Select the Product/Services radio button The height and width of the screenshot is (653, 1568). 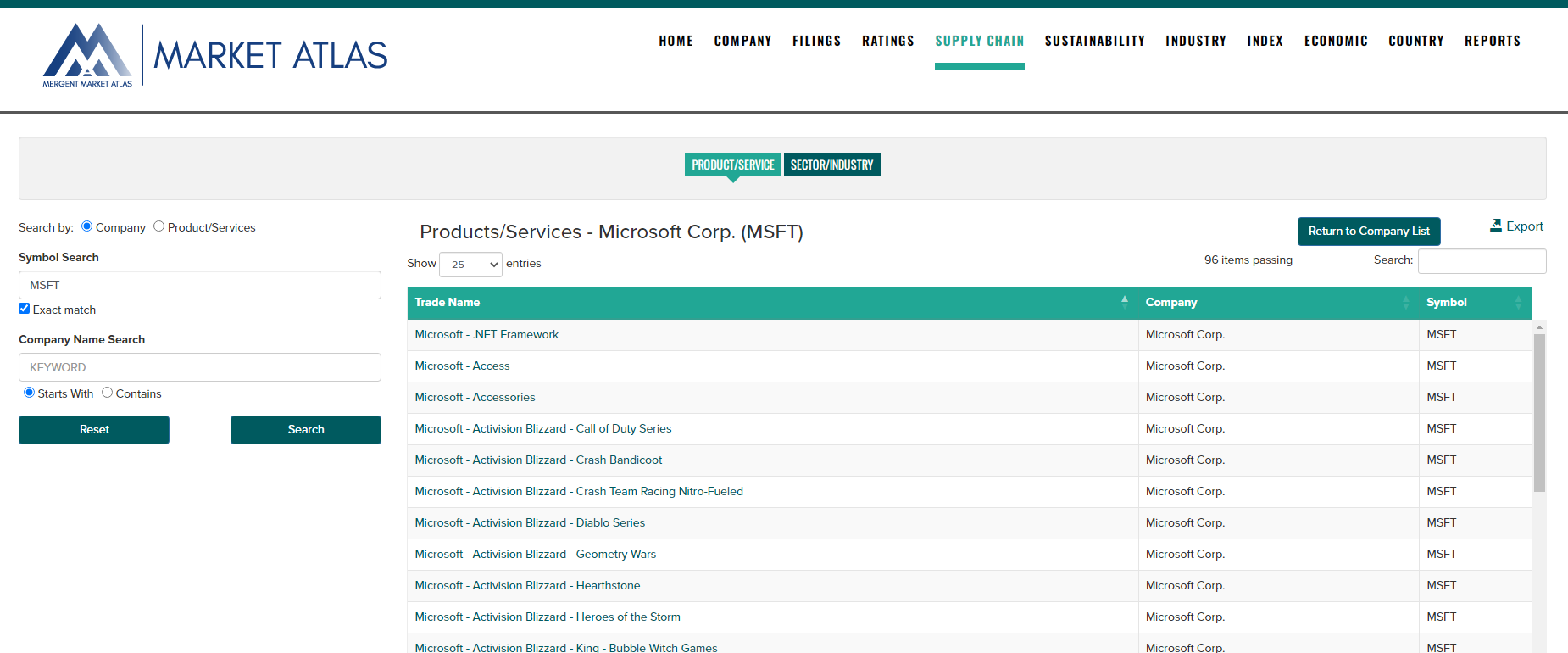[x=158, y=226]
